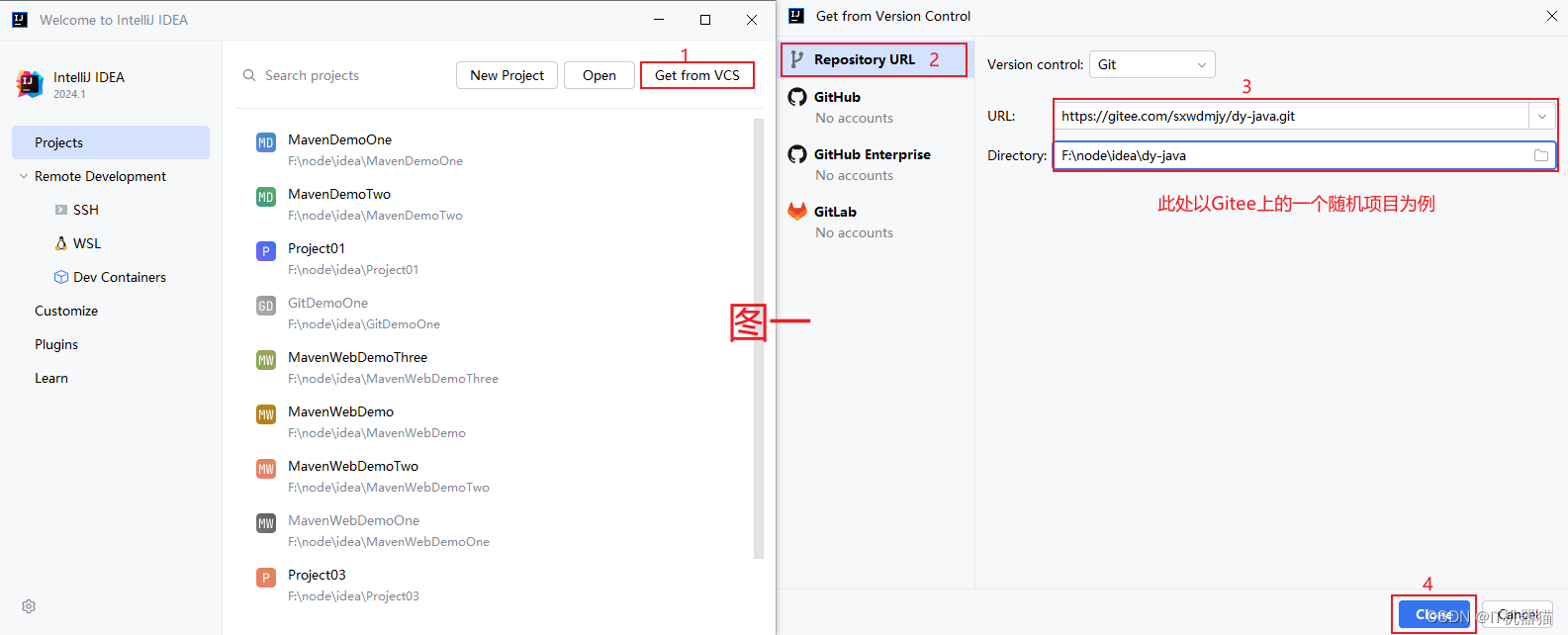Viewport: 1568px width, 635px height.
Task: Click the Clone button
Action: click(1434, 614)
